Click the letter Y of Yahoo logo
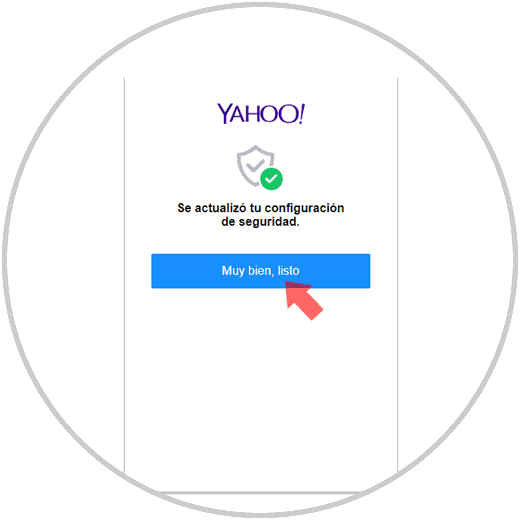 pyautogui.click(x=224, y=114)
